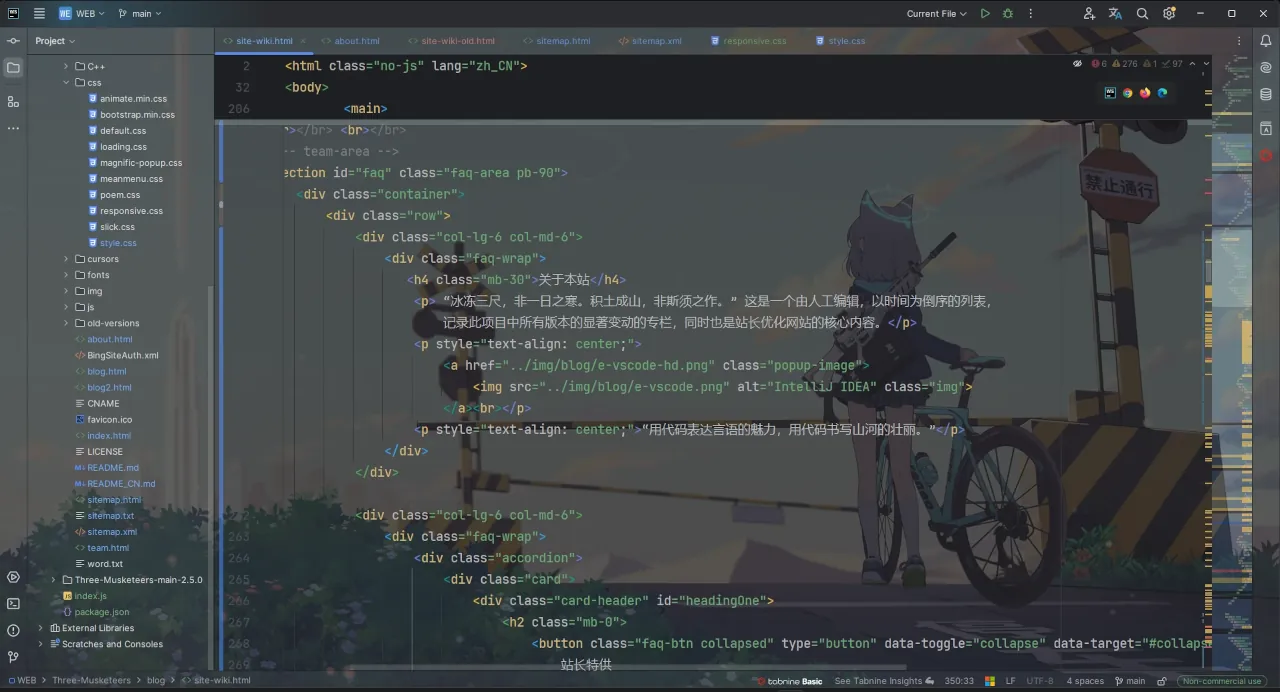
Task: Run the current file with the green play icon
Action: click(985, 14)
